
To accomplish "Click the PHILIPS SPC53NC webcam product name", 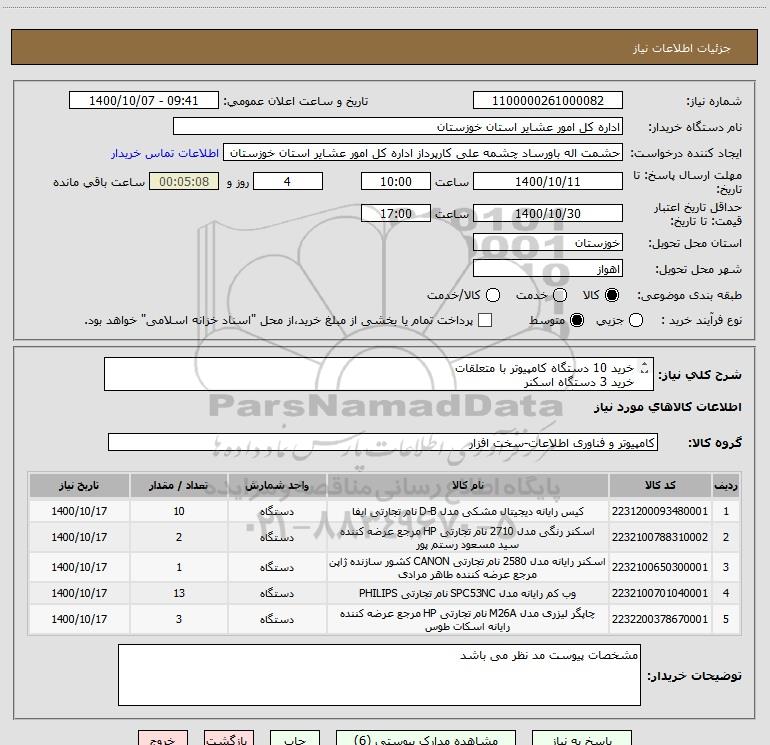I will tap(468, 593).
